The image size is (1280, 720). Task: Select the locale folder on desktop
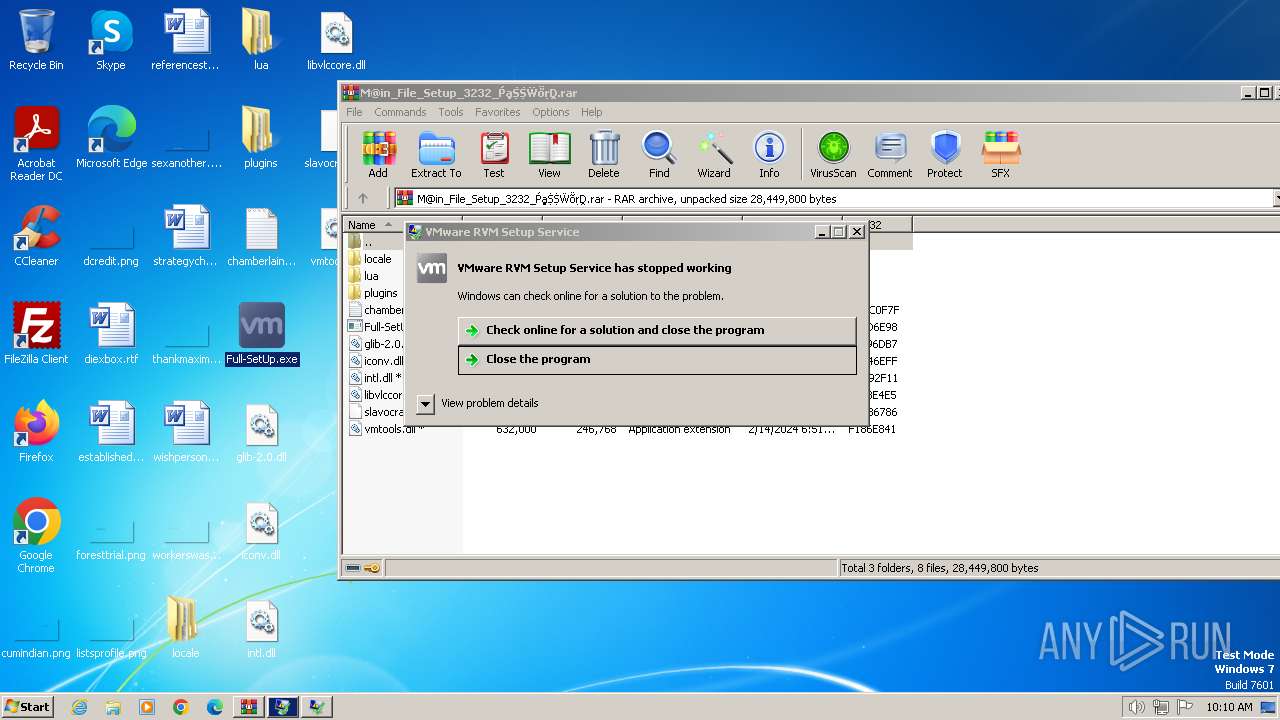pos(185,628)
